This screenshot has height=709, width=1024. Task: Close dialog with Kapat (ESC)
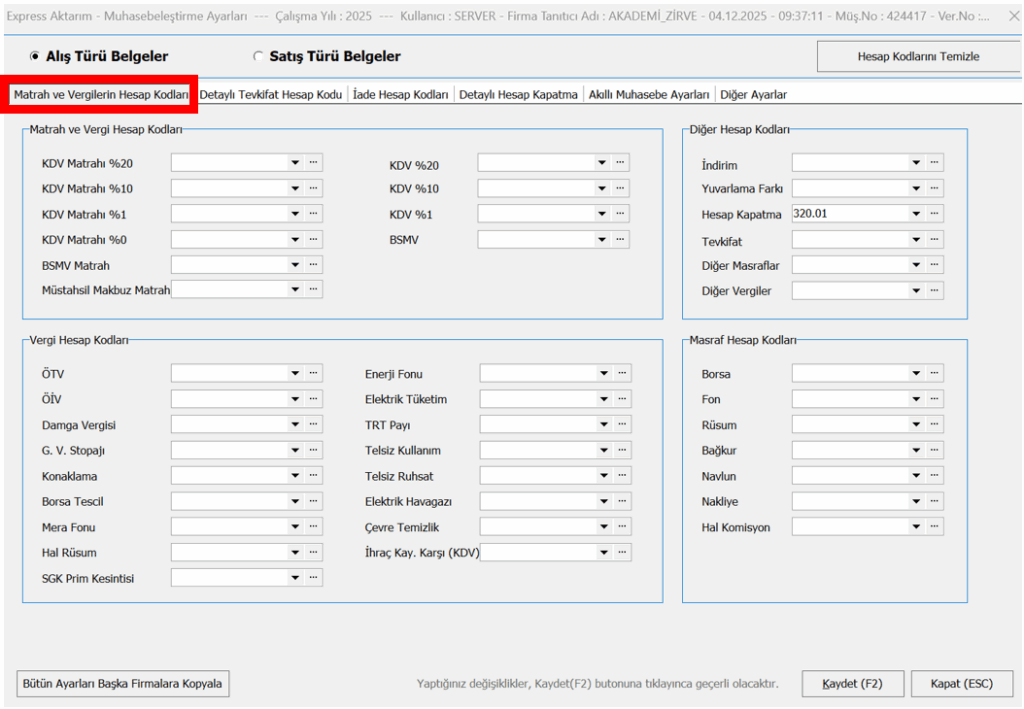[x=962, y=684]
